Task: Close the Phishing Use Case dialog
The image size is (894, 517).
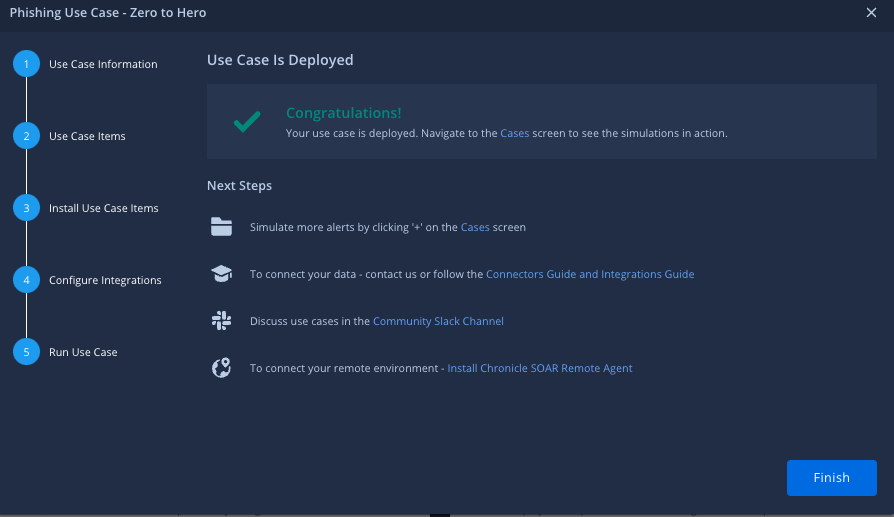Action: pos(871,13)
